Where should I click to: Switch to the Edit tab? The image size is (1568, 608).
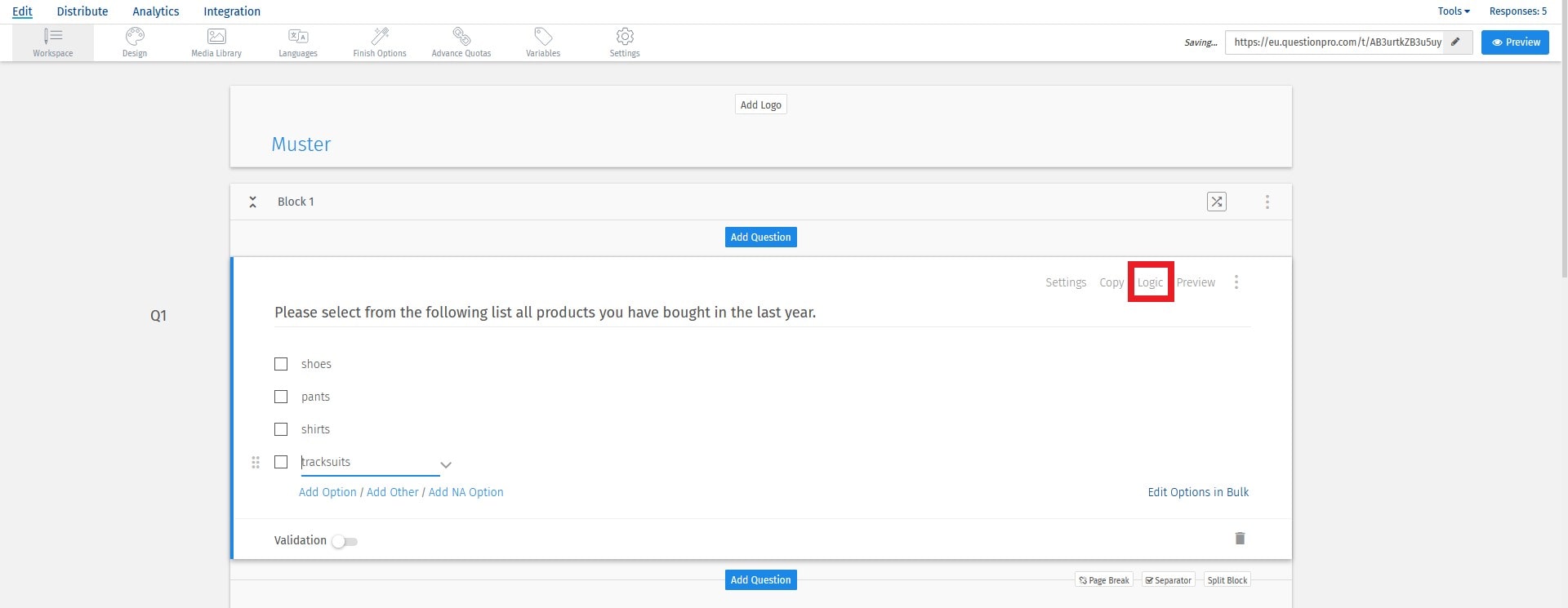click(22, 11)
